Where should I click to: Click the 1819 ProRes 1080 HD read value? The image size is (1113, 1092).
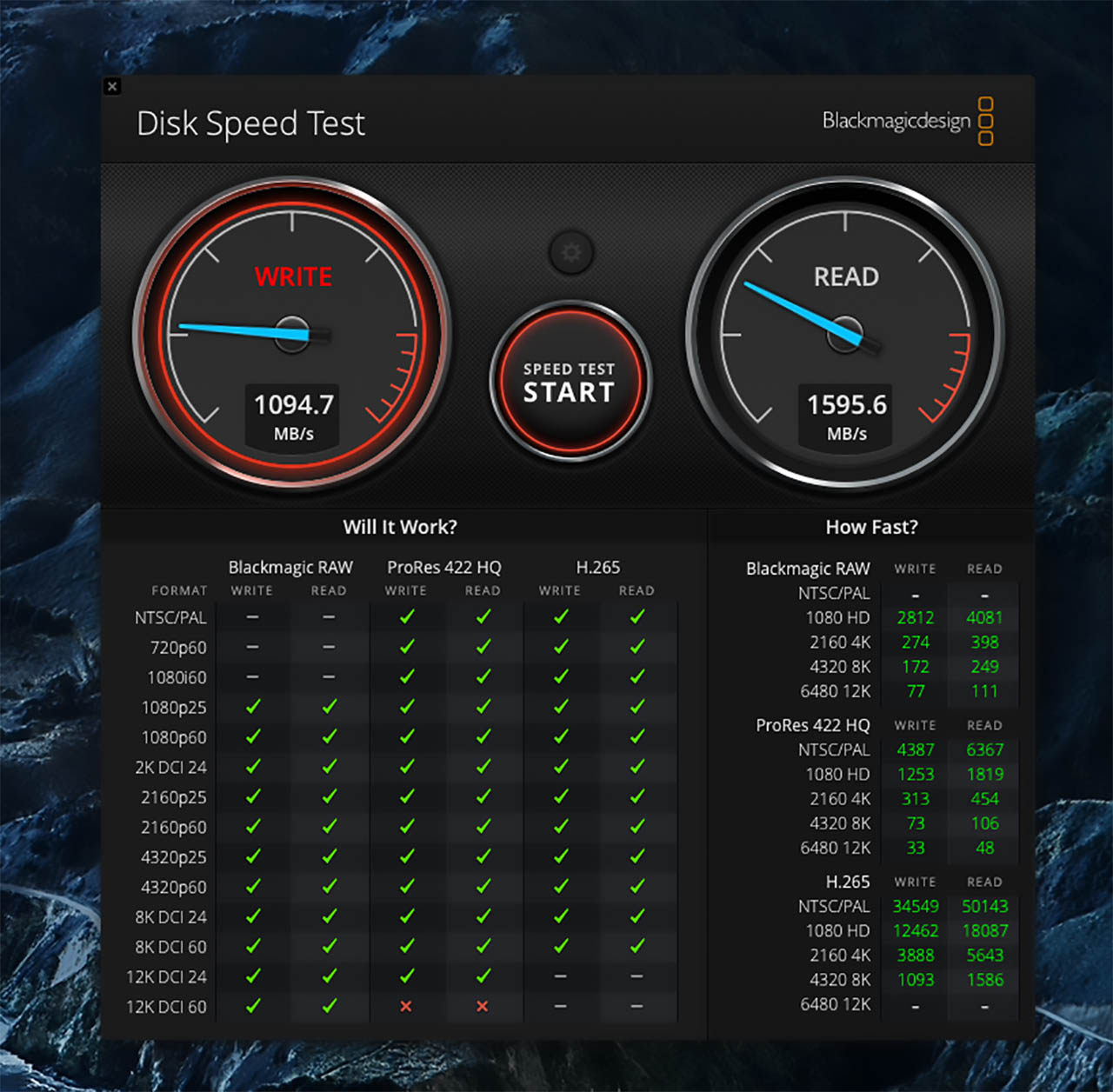[984, 774]
